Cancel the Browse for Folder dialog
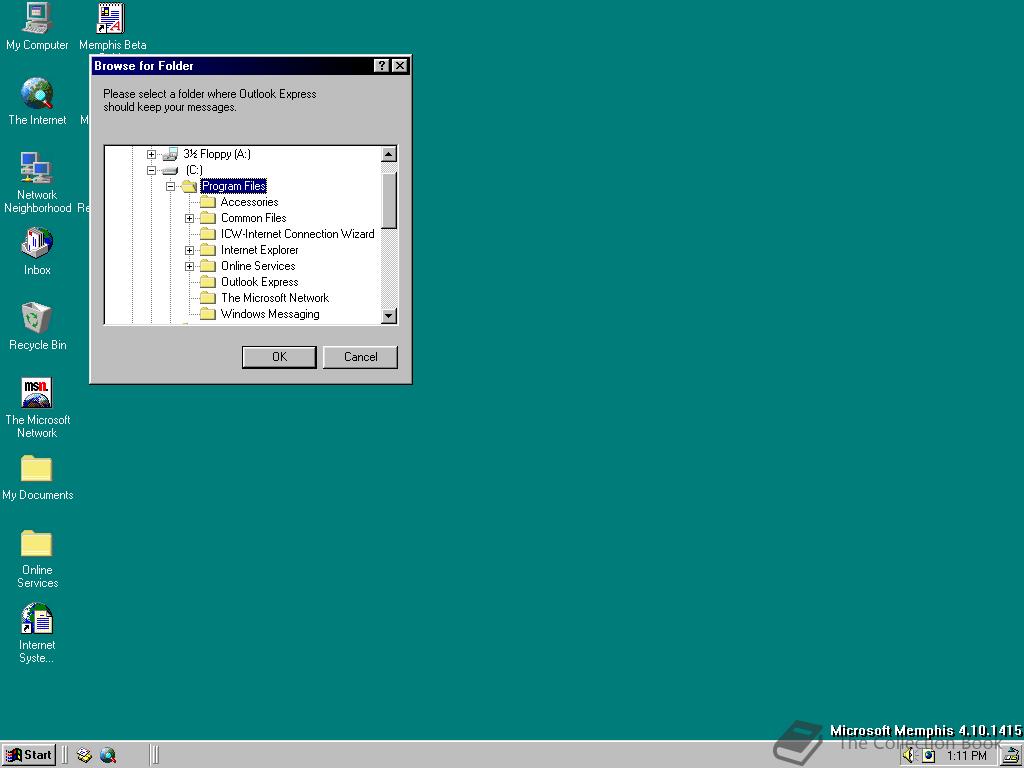The image size is (1024, 768). click(x=360, y=357)
